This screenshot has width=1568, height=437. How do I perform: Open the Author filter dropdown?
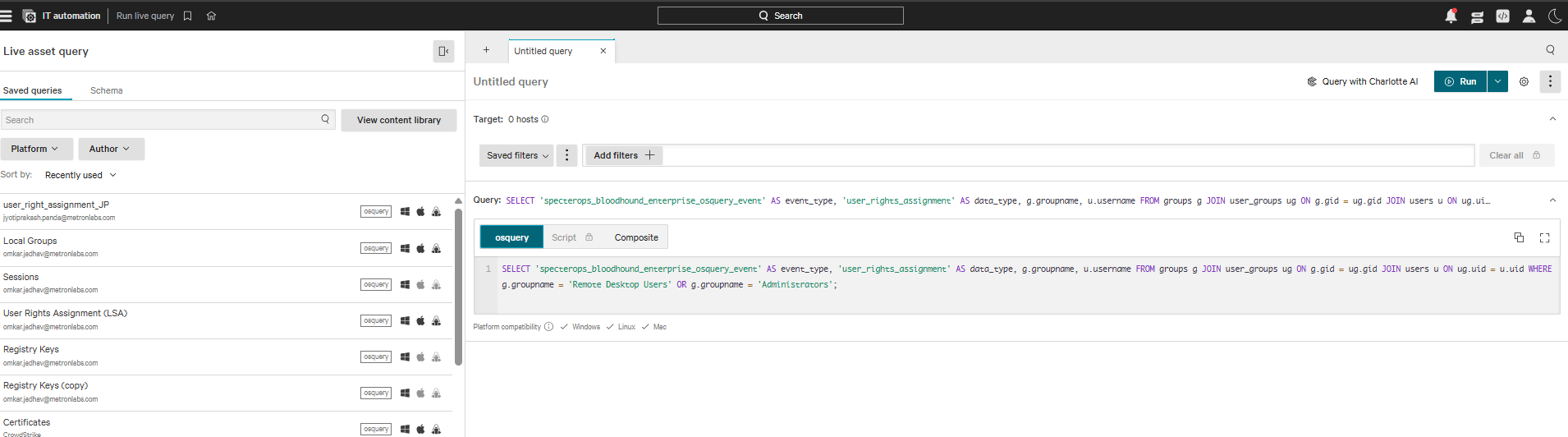(x=111, y=149)
